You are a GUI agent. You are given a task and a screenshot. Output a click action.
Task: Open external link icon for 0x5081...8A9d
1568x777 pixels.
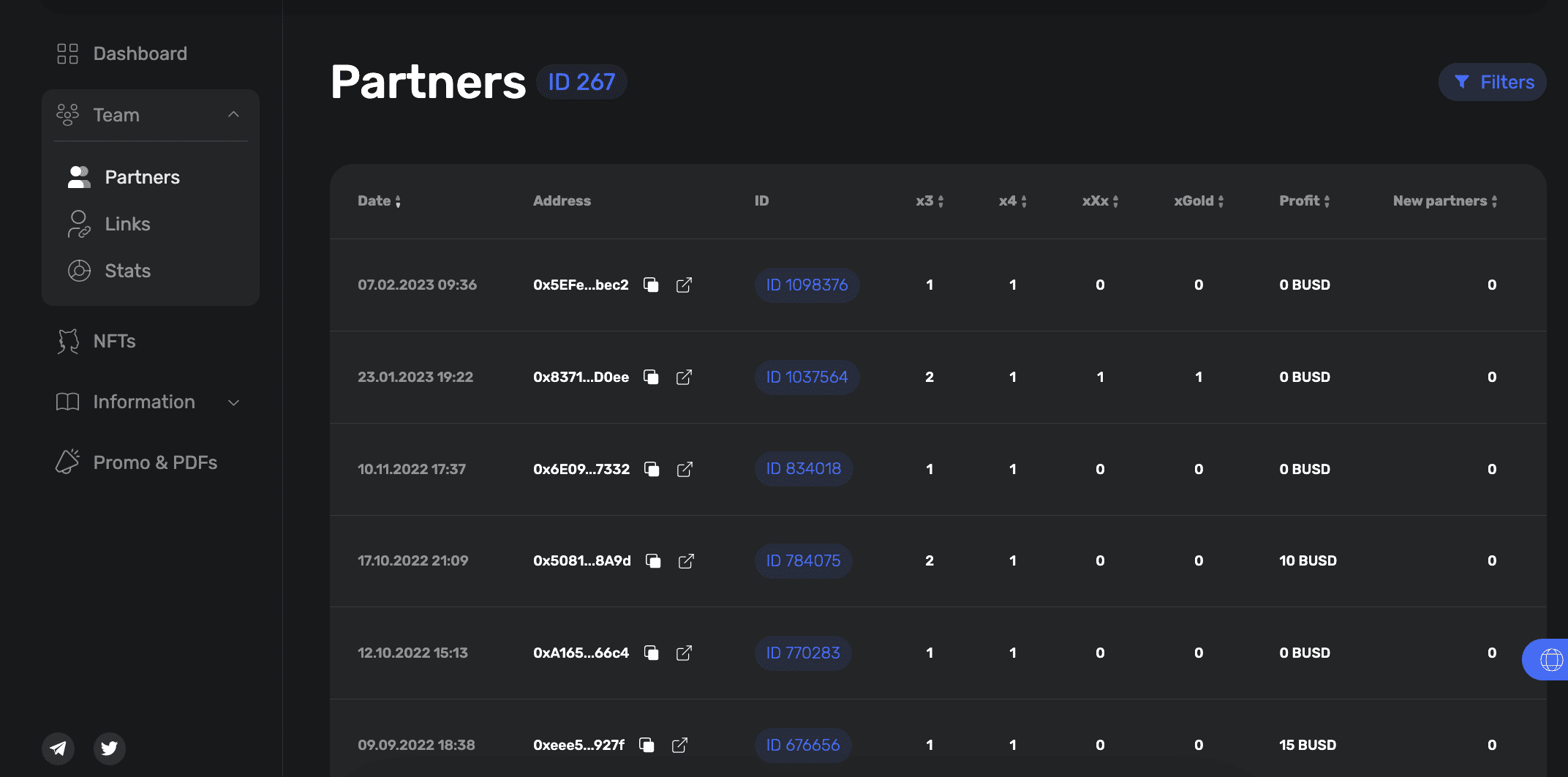pyautogui.click(x=686, y=560)
